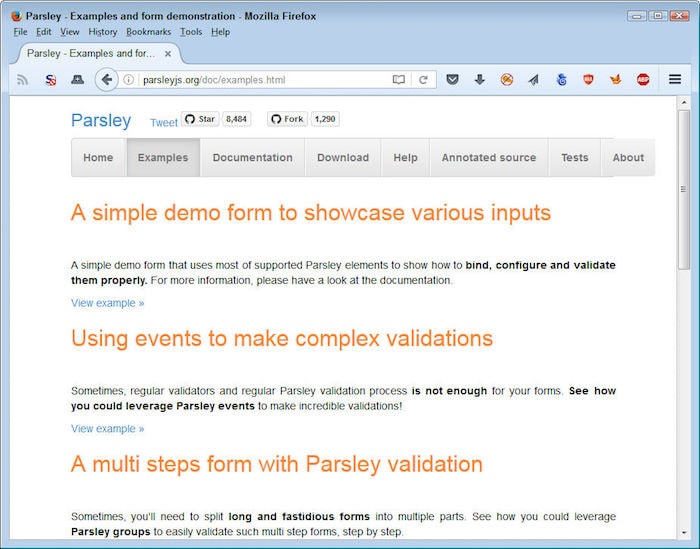Select the Examples nav item
Viewport: 700px width, 549px height.
pyautogui.click(x=163, y=158)
